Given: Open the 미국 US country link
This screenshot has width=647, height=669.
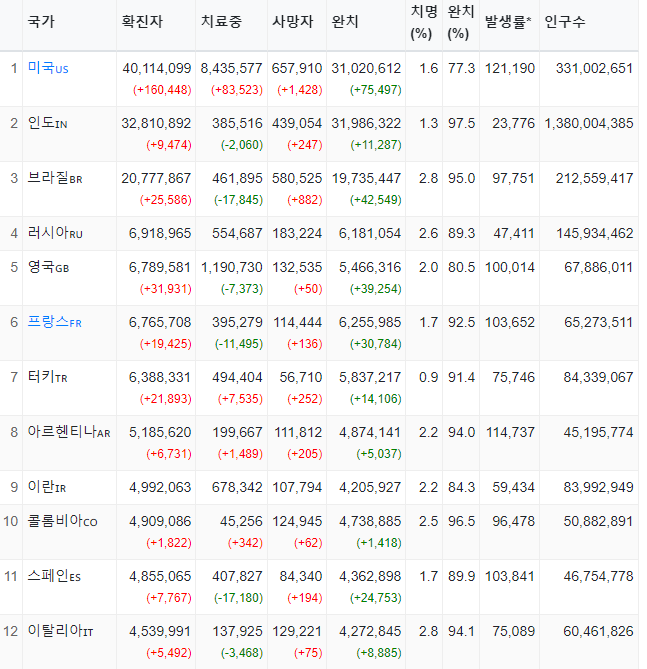Looking at the screenshot, I should [48, 68].
